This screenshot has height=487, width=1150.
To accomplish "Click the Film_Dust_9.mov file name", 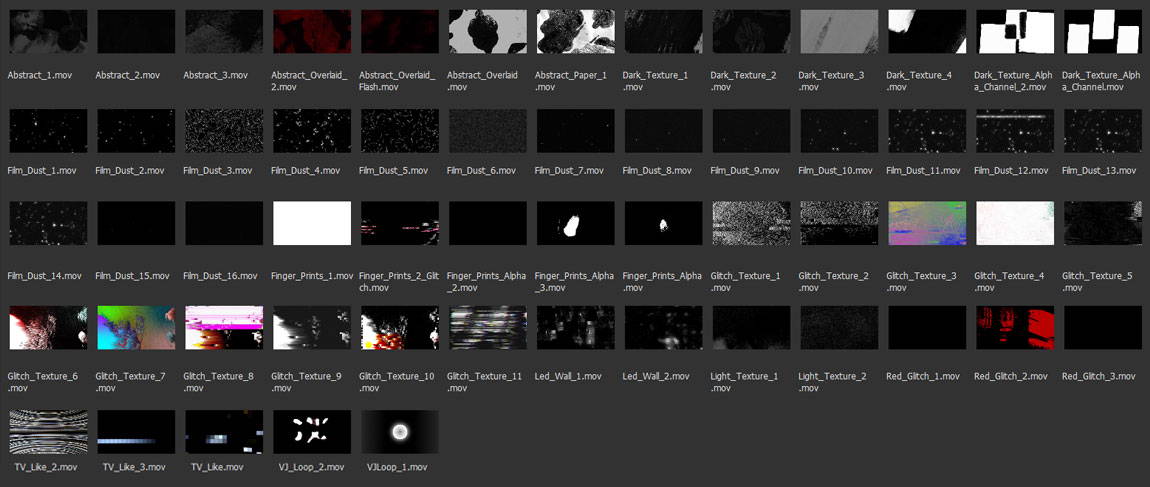I will [745, 171].
